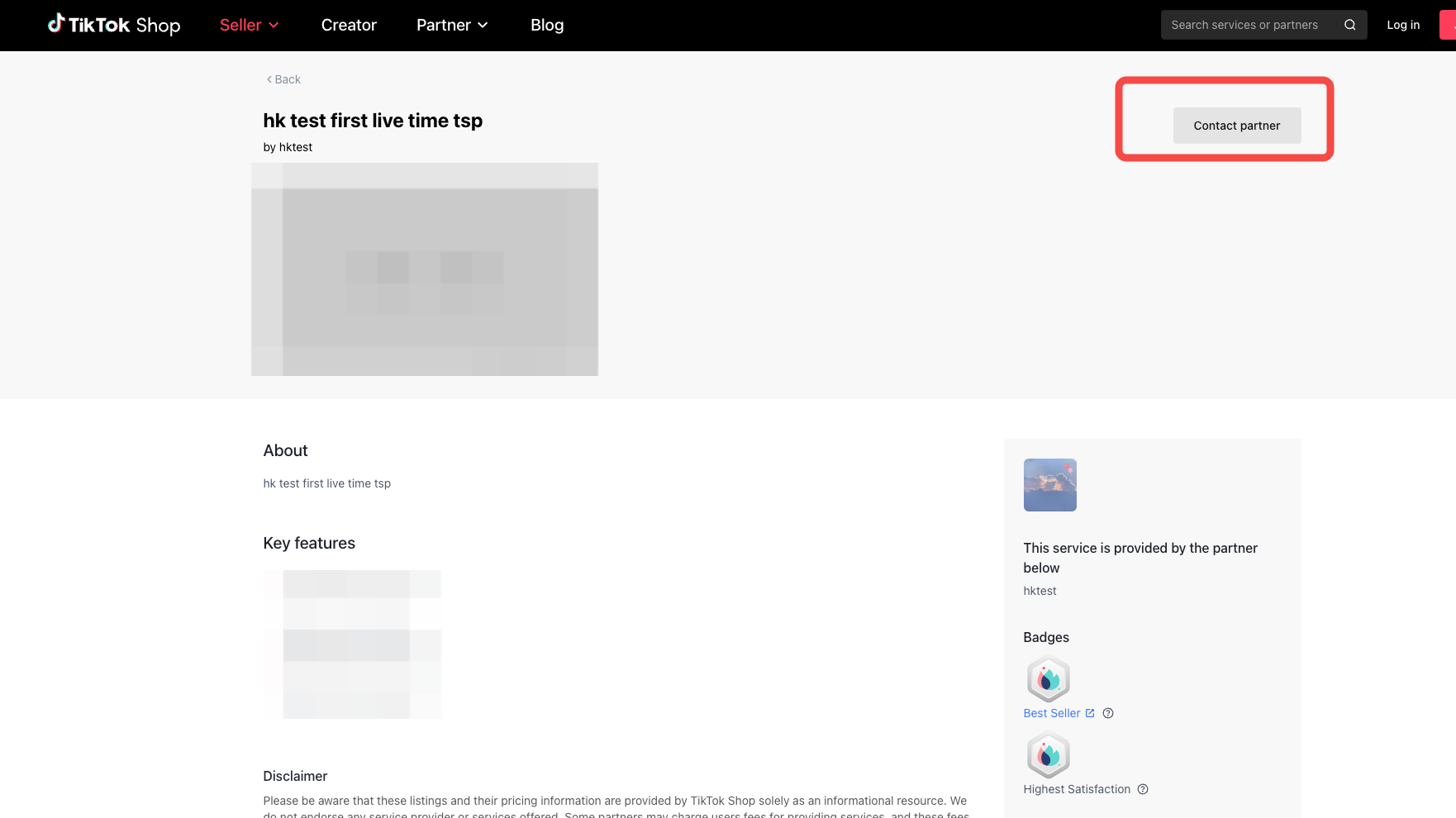Open the Blog page
1456x818 pixels.
(x=547, y=25)
